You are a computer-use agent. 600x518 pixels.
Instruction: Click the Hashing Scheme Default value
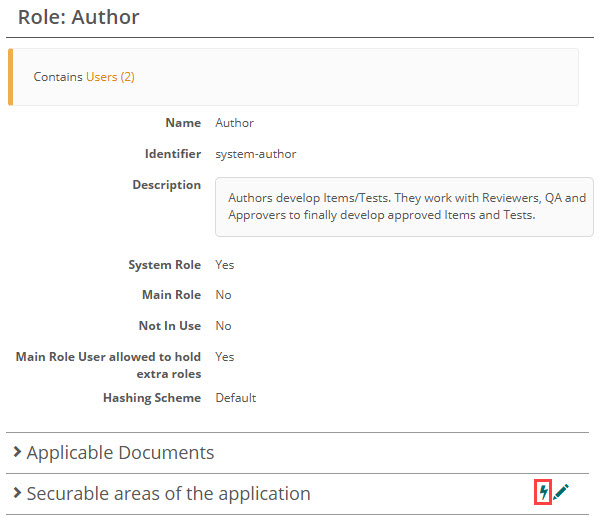pyautogui.click(x=236, y=398)
